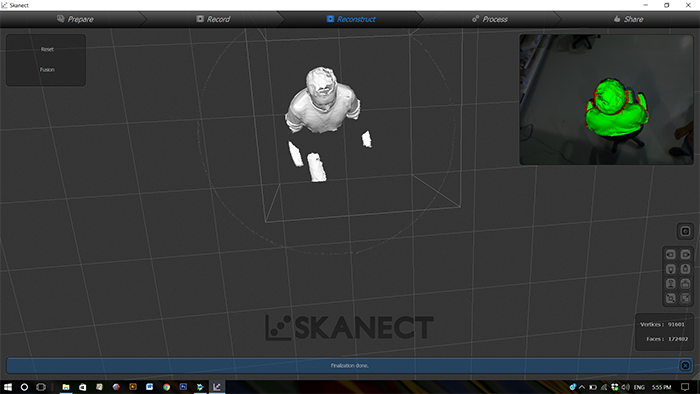Open the clock showing 5:55 PM
This screenshot has width=700, height=394.
click(x=662, y=387)
